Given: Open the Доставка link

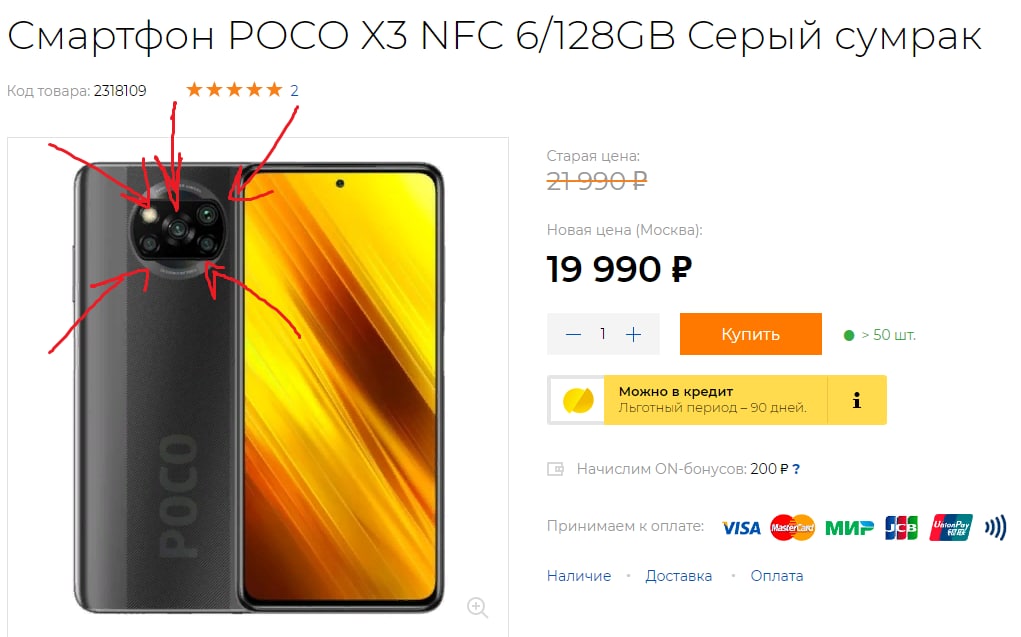Looking at the screenshot, I should click(x=678, y=576).
